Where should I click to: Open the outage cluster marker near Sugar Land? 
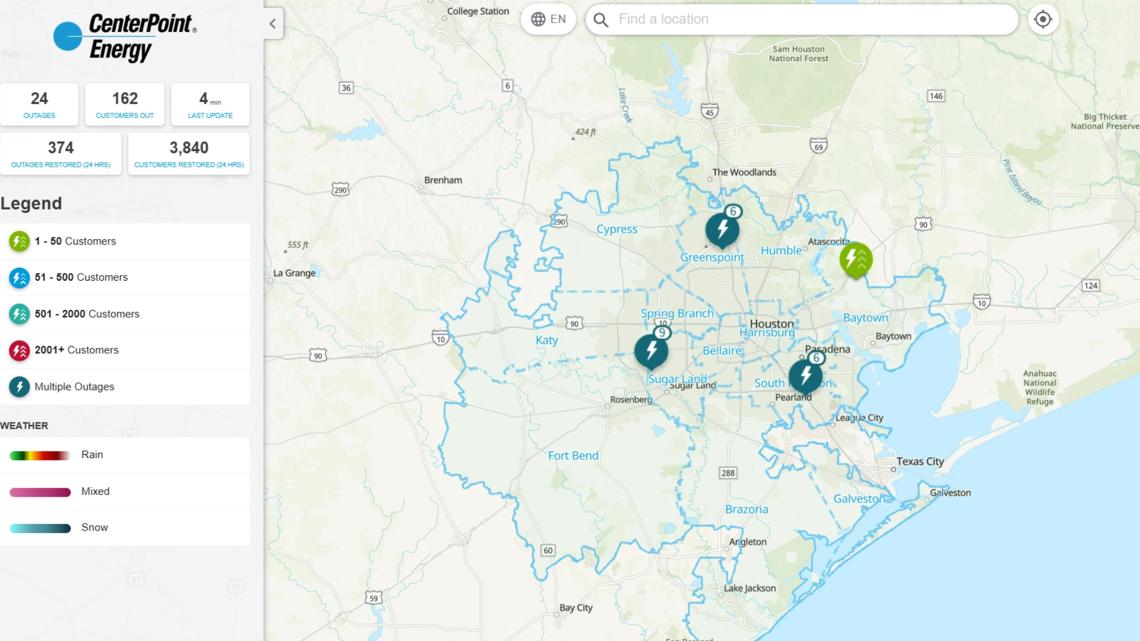(x=652, y=351)
